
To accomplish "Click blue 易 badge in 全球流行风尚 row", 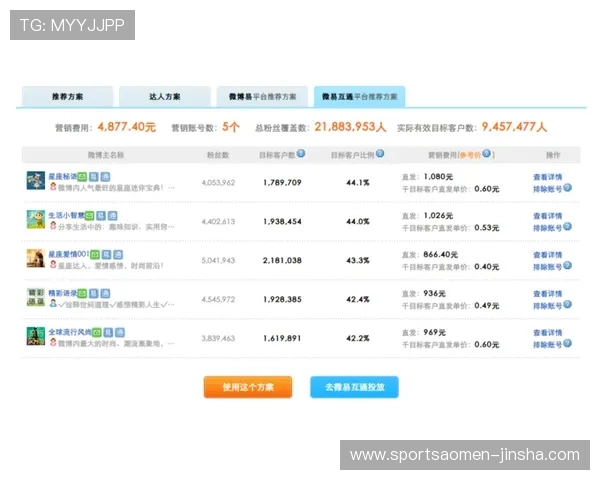I will pyautogui.click(x=108, y=332).
